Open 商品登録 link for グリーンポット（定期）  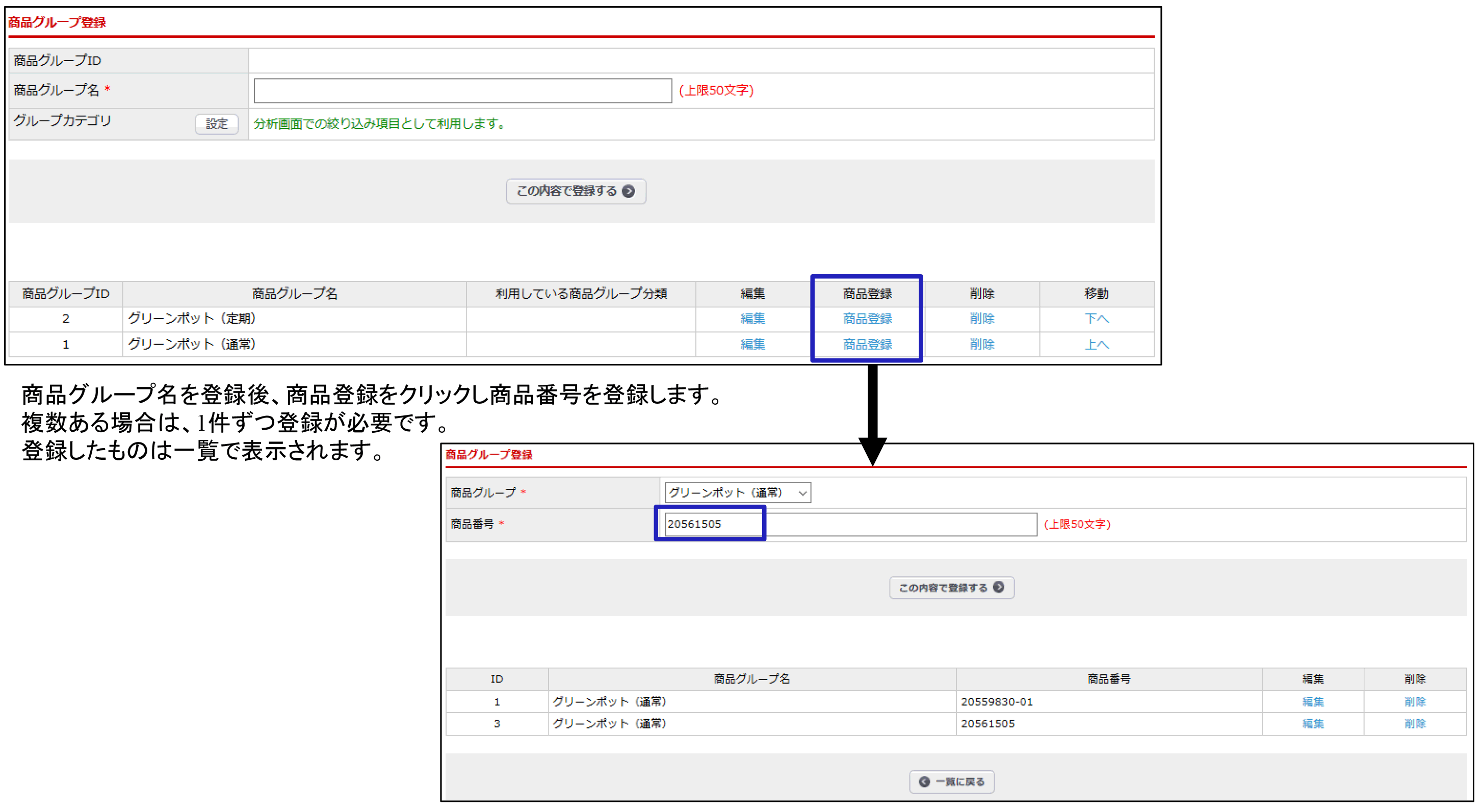coord(867,318)
